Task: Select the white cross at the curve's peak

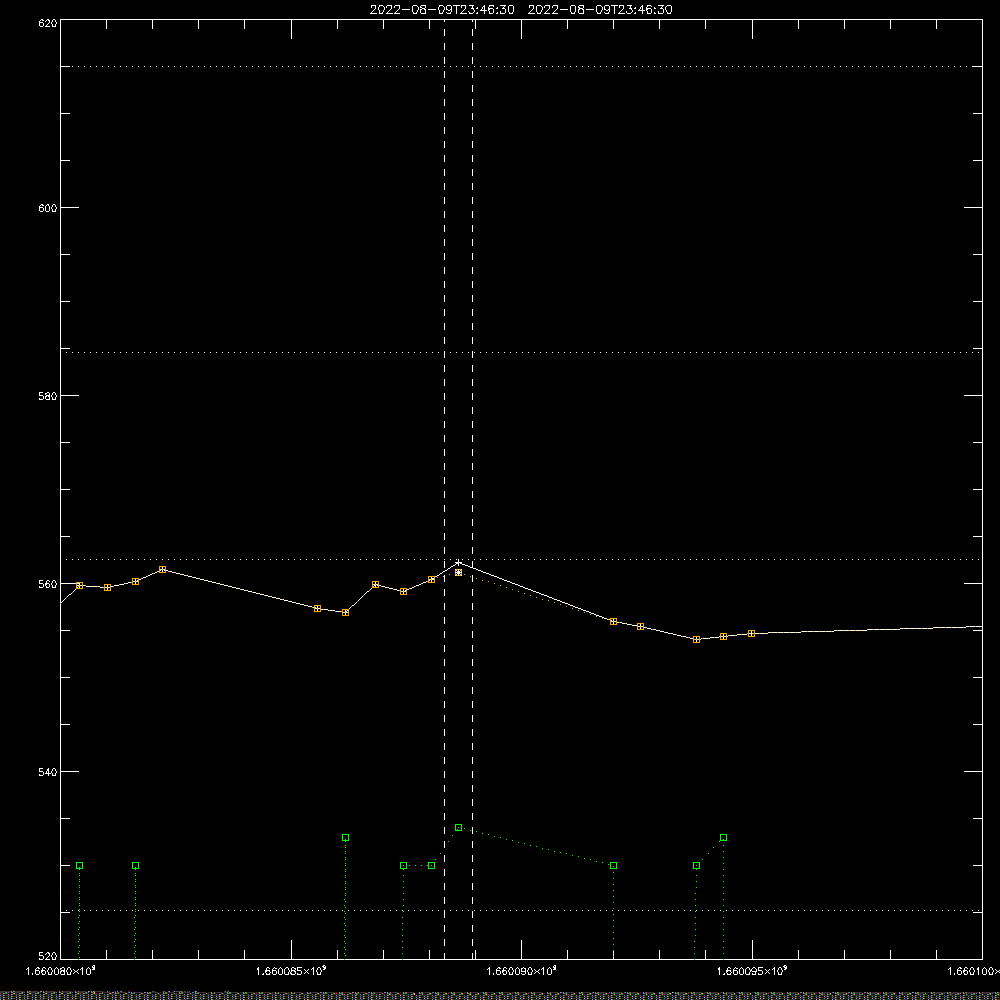Action: (459, 563)
